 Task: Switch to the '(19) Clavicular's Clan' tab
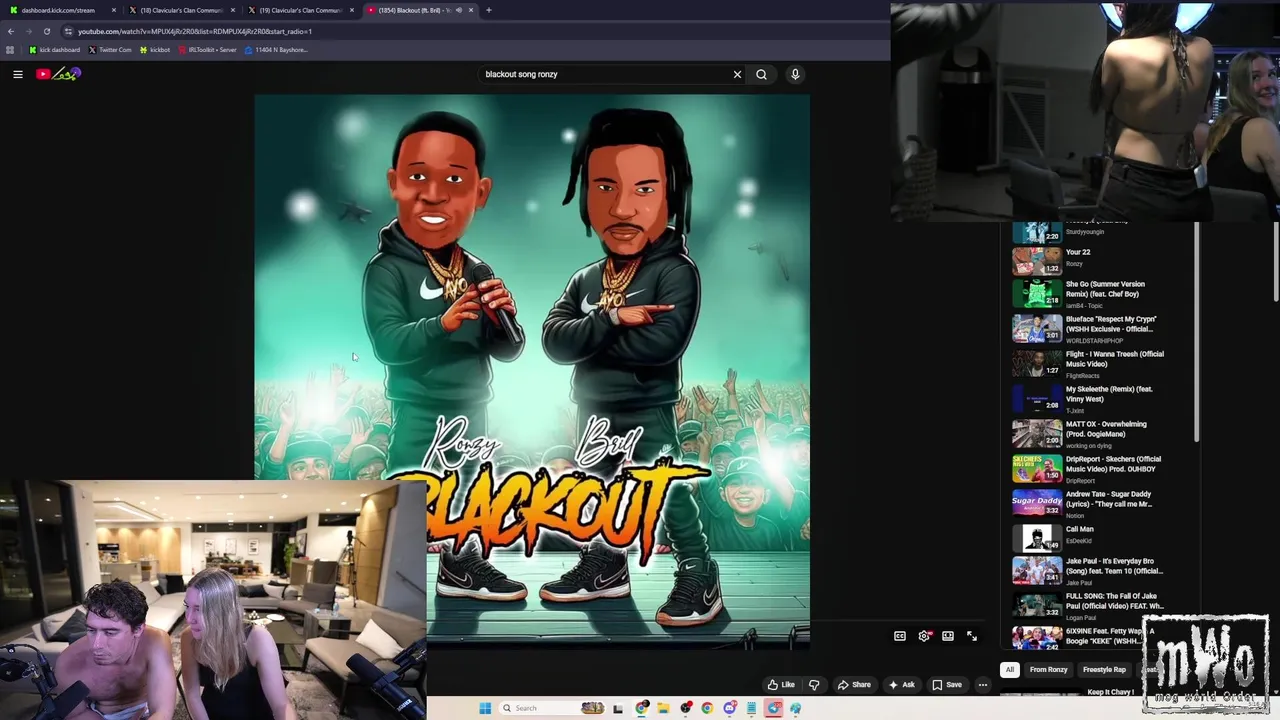pyautogui.click(x=300, y=10)
